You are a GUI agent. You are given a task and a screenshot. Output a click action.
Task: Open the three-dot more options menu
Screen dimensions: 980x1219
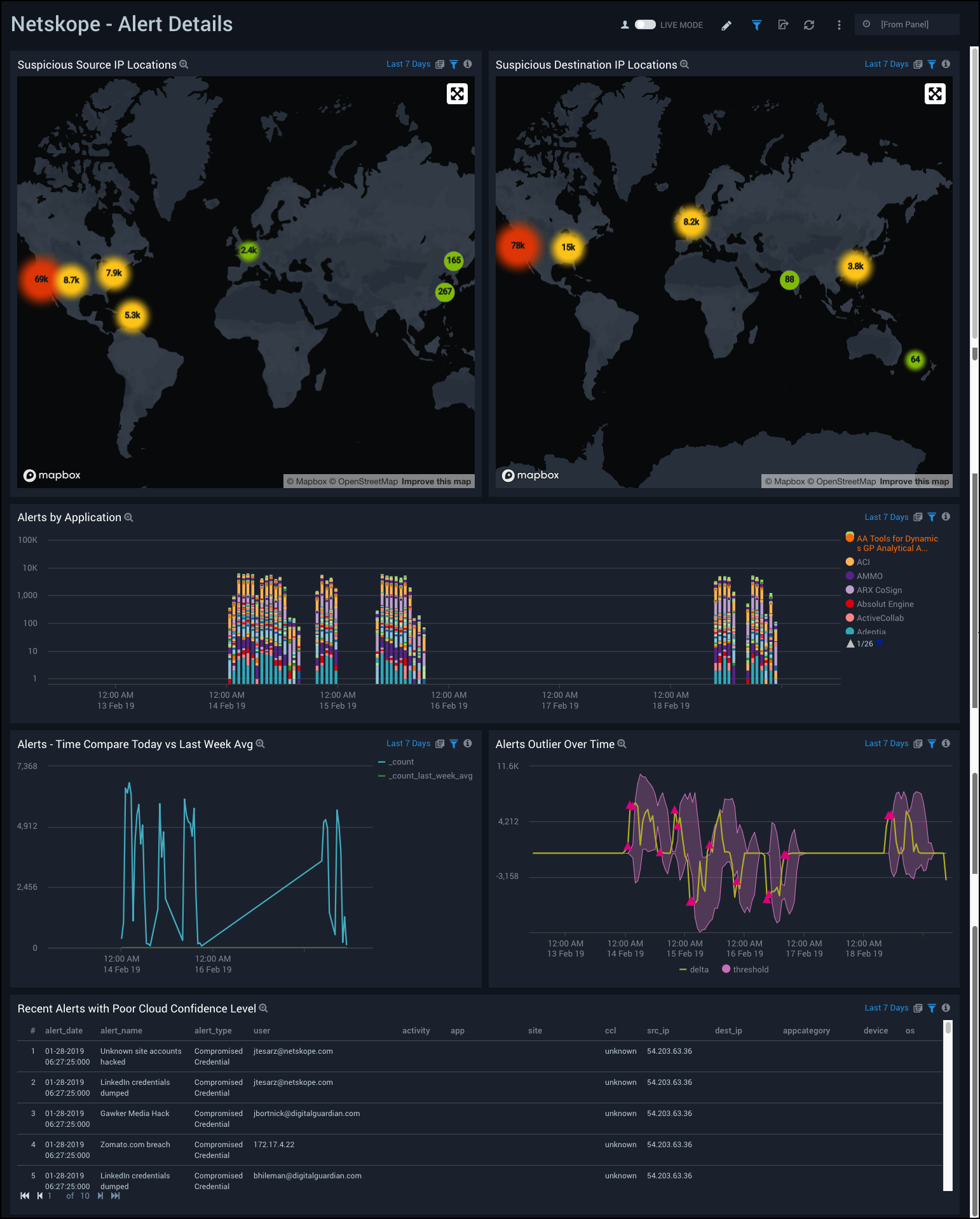coord(839,25)
